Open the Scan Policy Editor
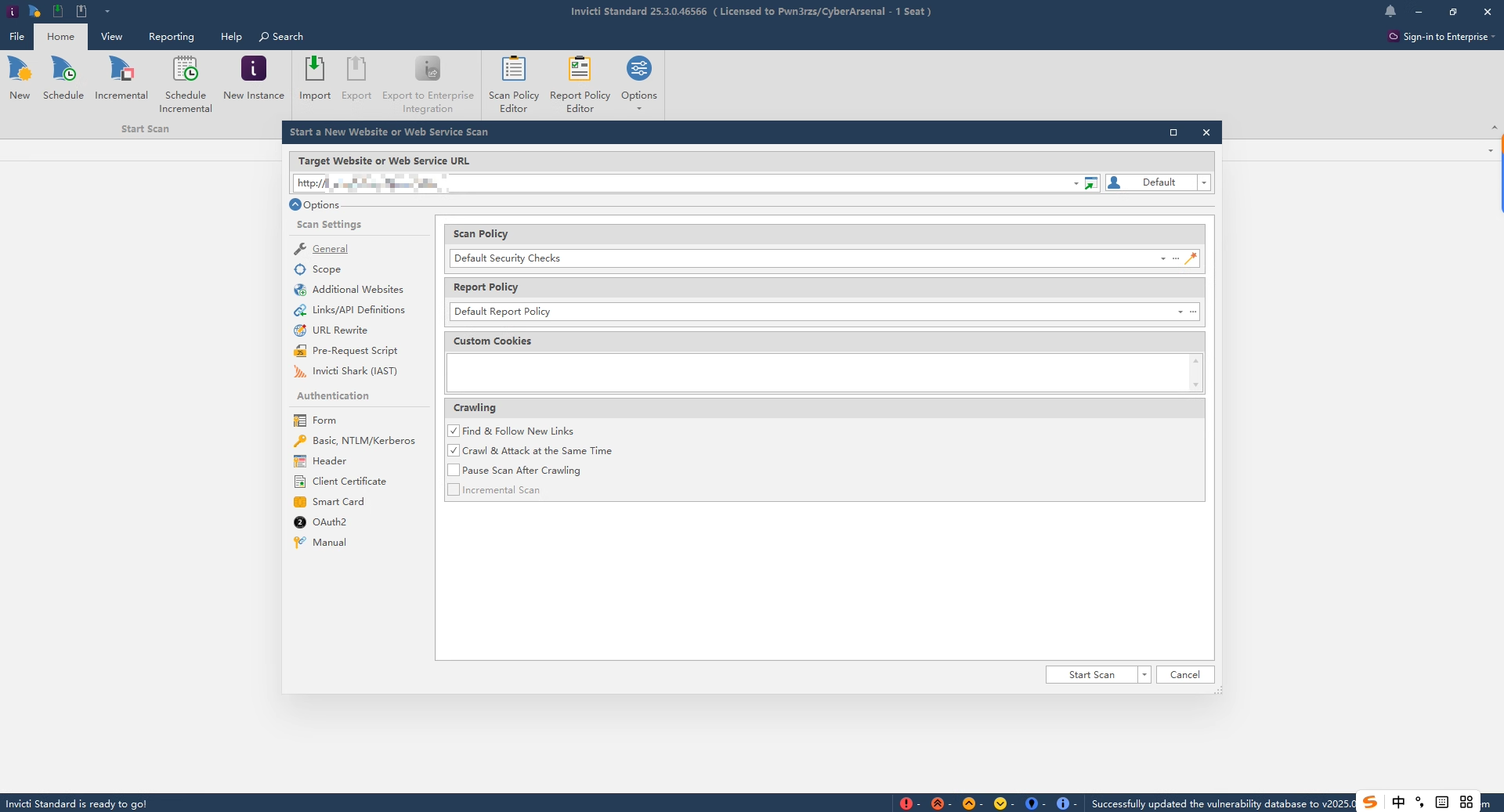Image resolution: width=1504 pixels, height=812 pixels. tap(514, 85)
